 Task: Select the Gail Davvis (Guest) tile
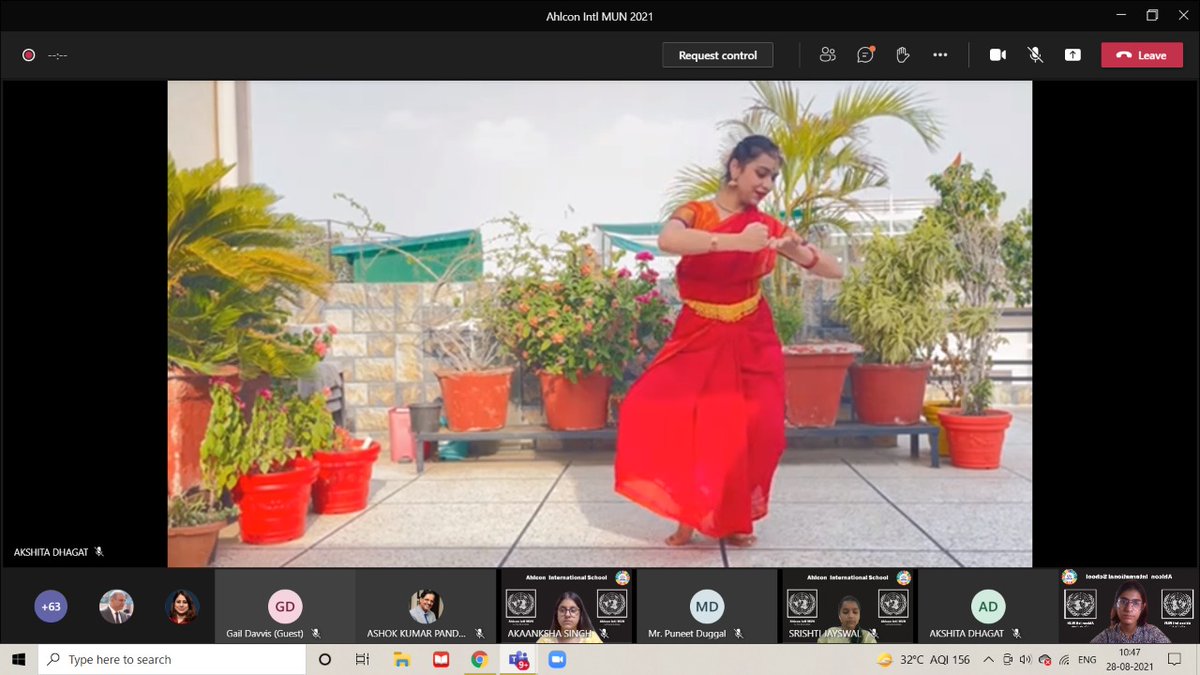click(x=284, y=606)
